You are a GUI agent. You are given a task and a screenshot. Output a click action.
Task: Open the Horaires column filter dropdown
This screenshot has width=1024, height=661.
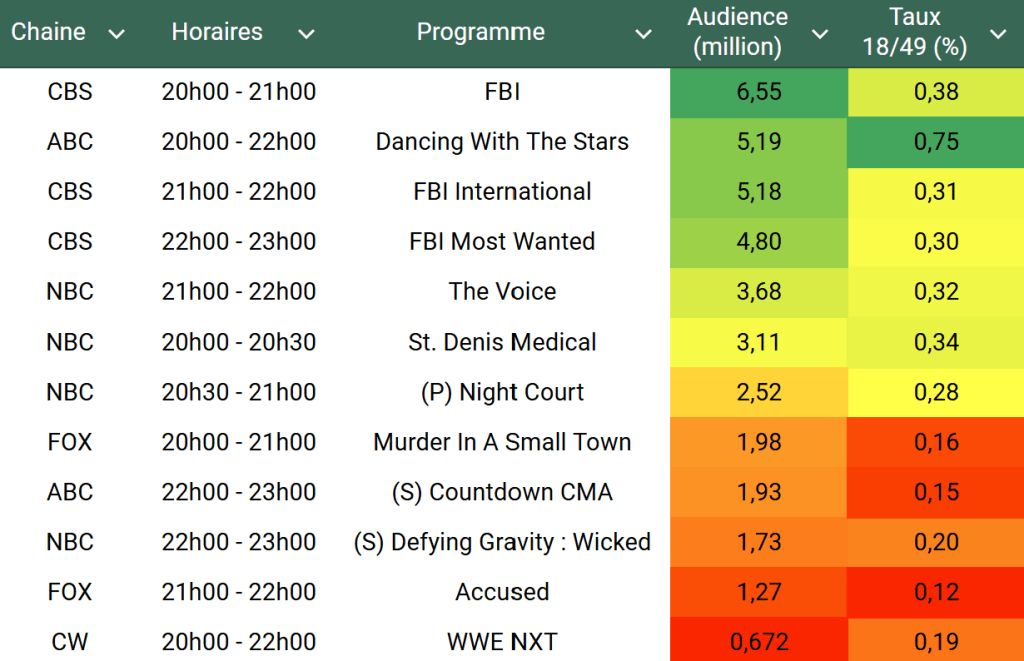pyautogui.click(x=306, y=34)
